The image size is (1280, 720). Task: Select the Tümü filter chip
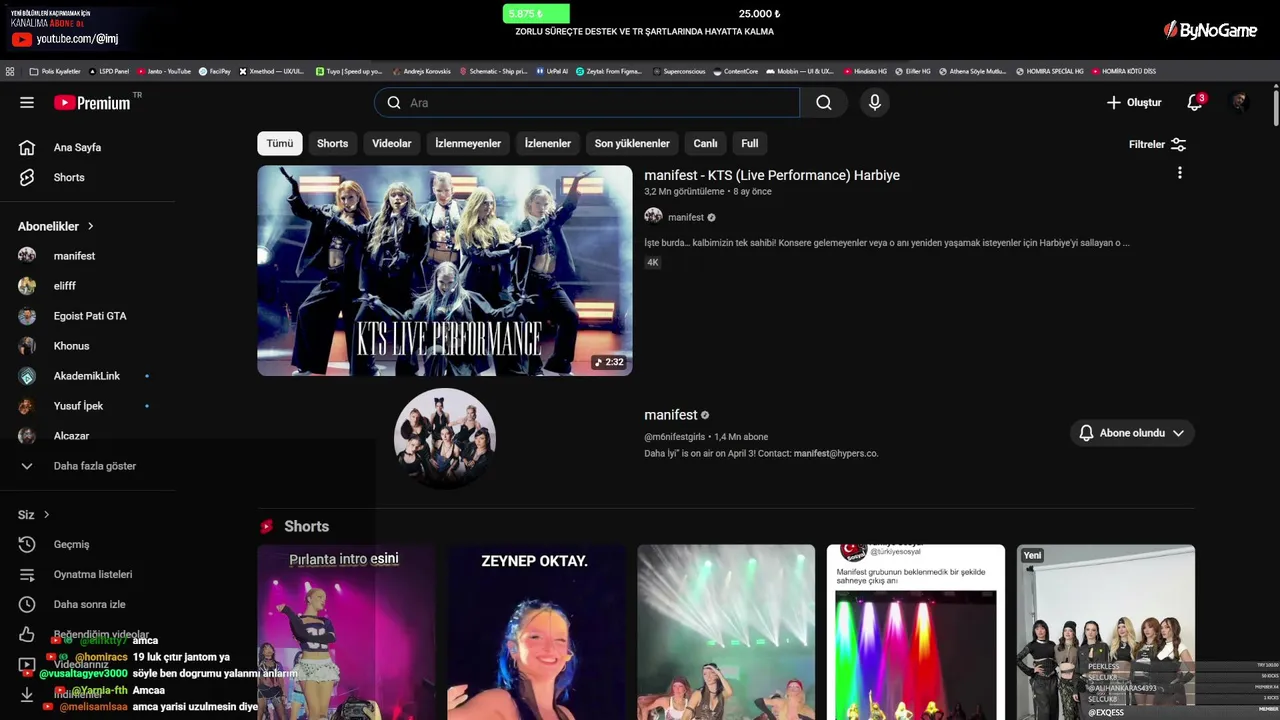pyautogui.click(x=280, y=144)
